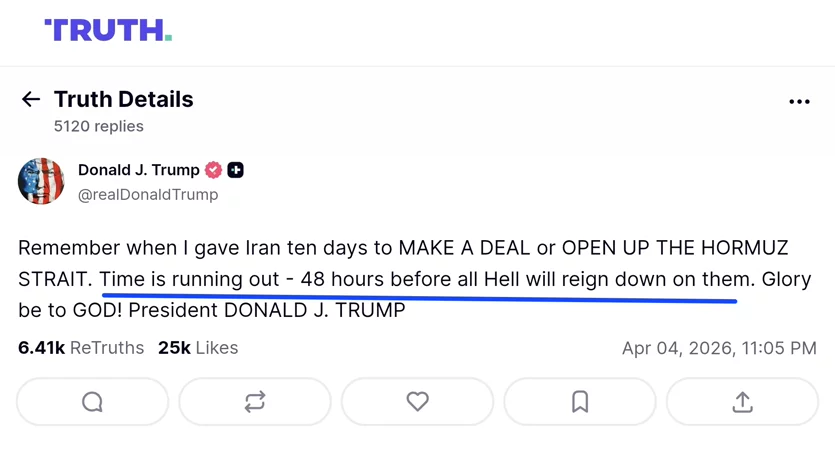Open Donald J. Trump's profile avatar
The image size is (835, 465).
(x=41, y=181)
